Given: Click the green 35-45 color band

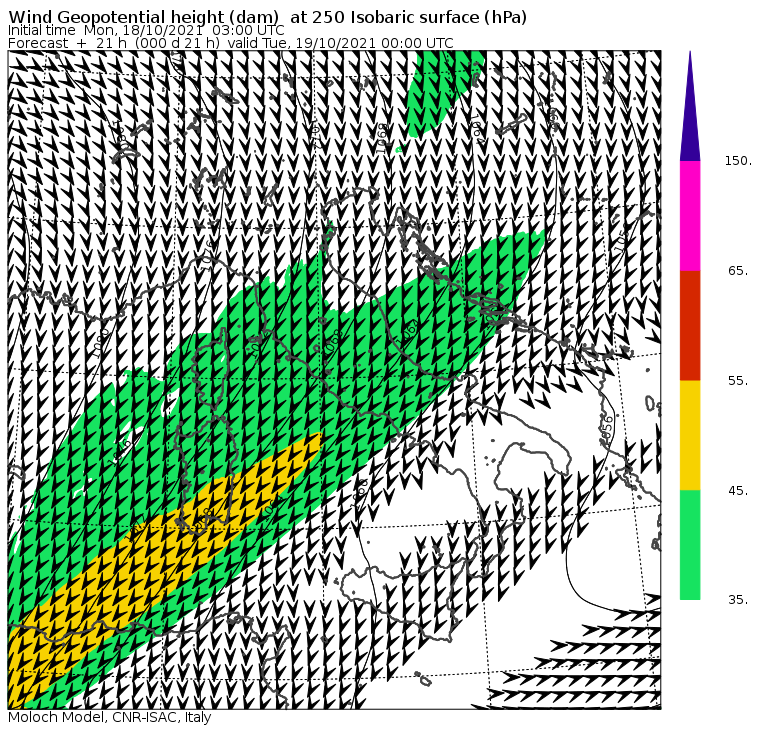Looking at the screenshot, I should click(x=690, y=545).
